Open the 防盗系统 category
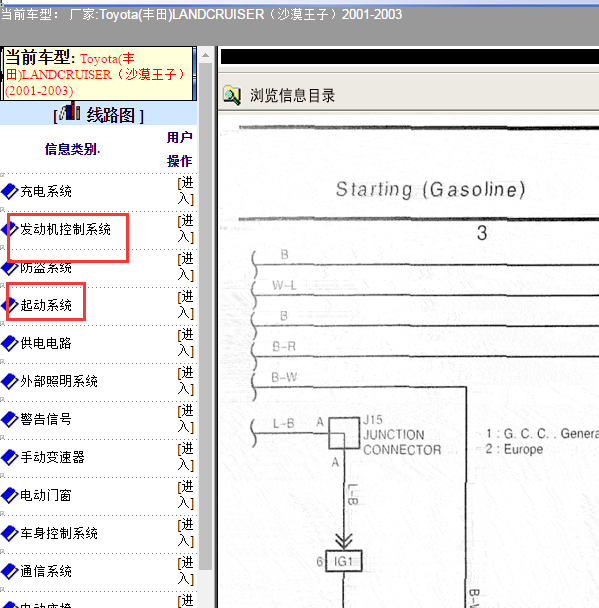 tap(46, 267)
